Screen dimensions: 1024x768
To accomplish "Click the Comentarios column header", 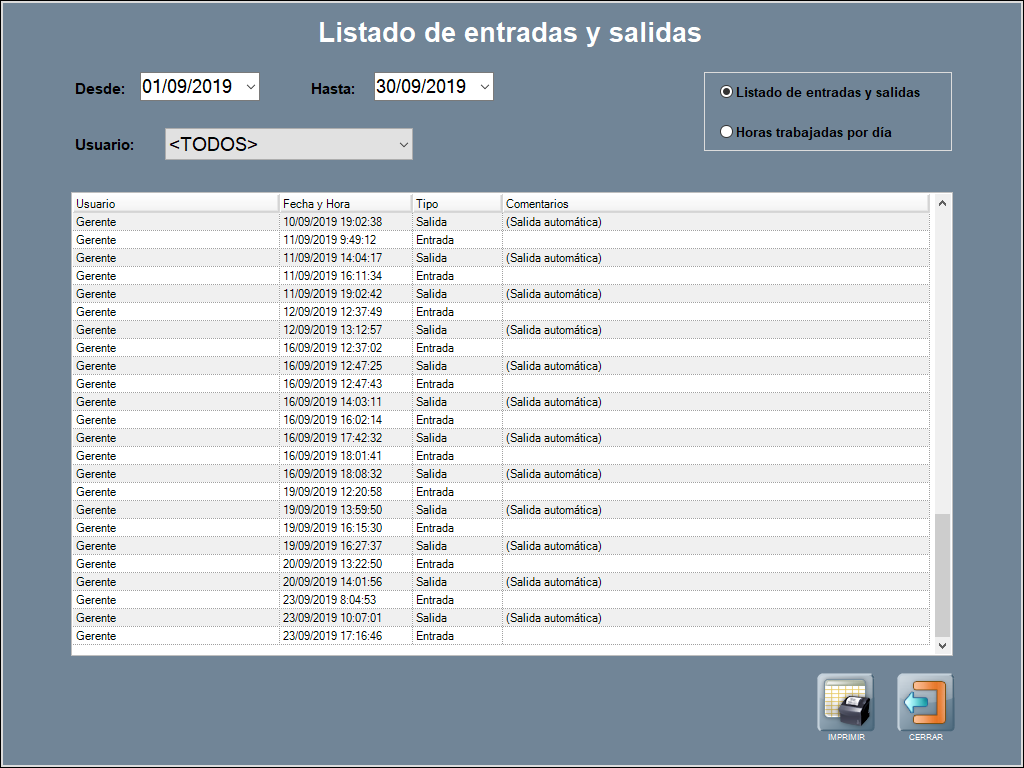I will (x=715, y=204).
